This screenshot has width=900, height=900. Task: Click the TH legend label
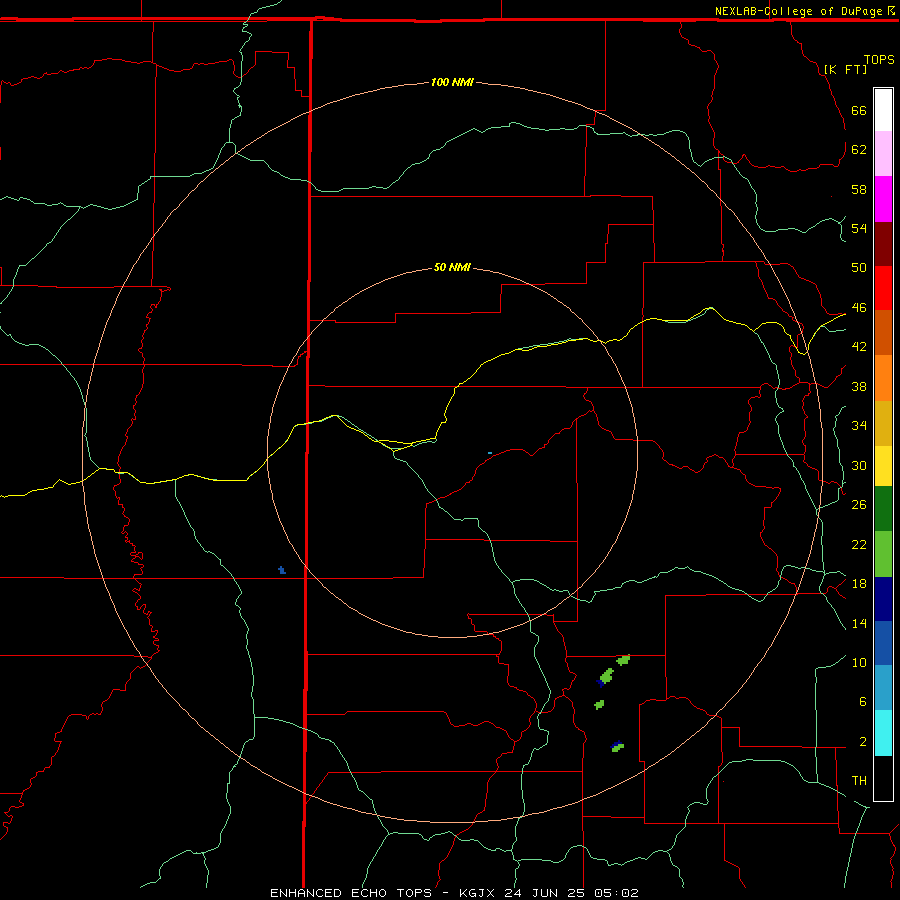(859, 780)
